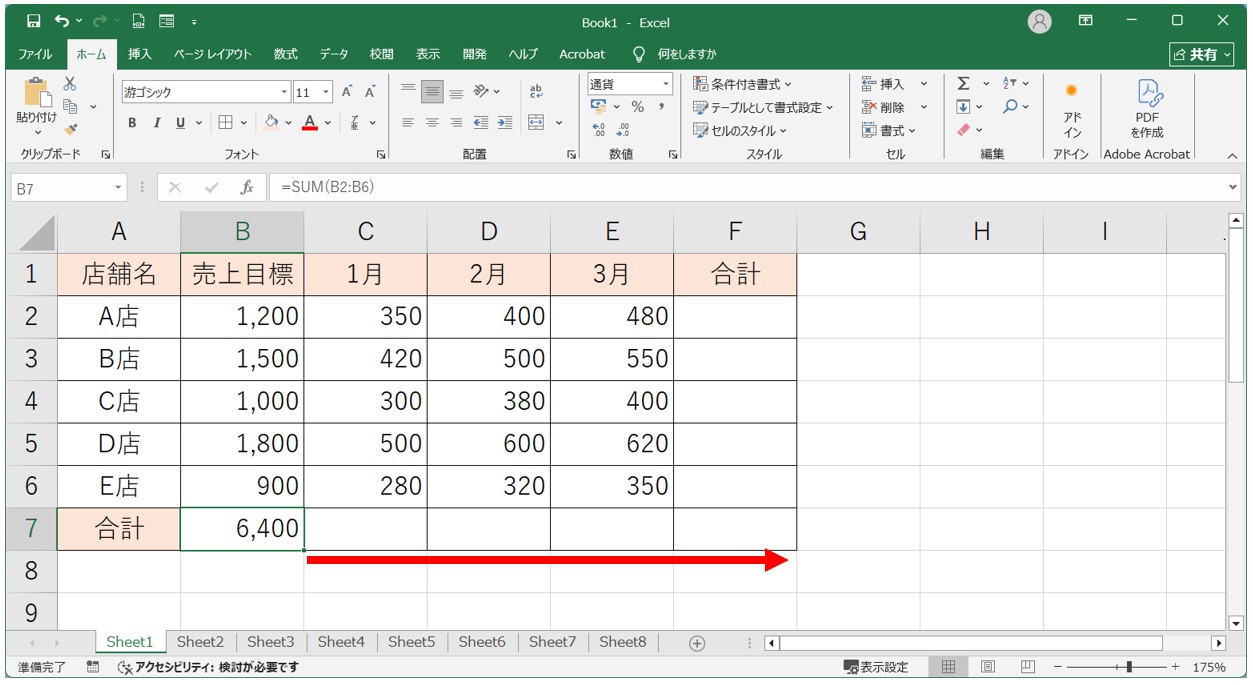The image size is (1253, 685).
Task: Click the Name Box showing B7
Action: point(68,187)
